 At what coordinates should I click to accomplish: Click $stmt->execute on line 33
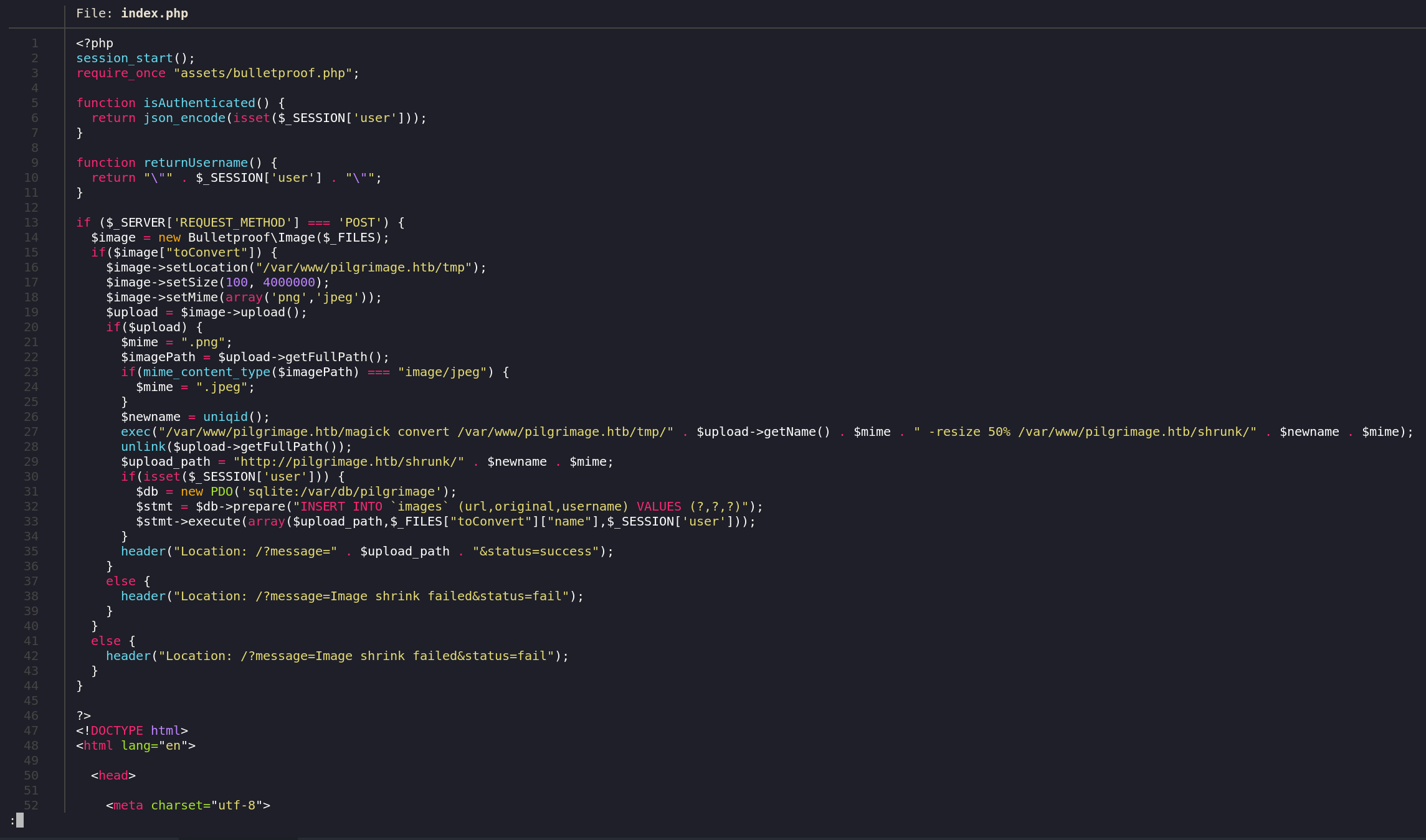[x=188, y=521]
